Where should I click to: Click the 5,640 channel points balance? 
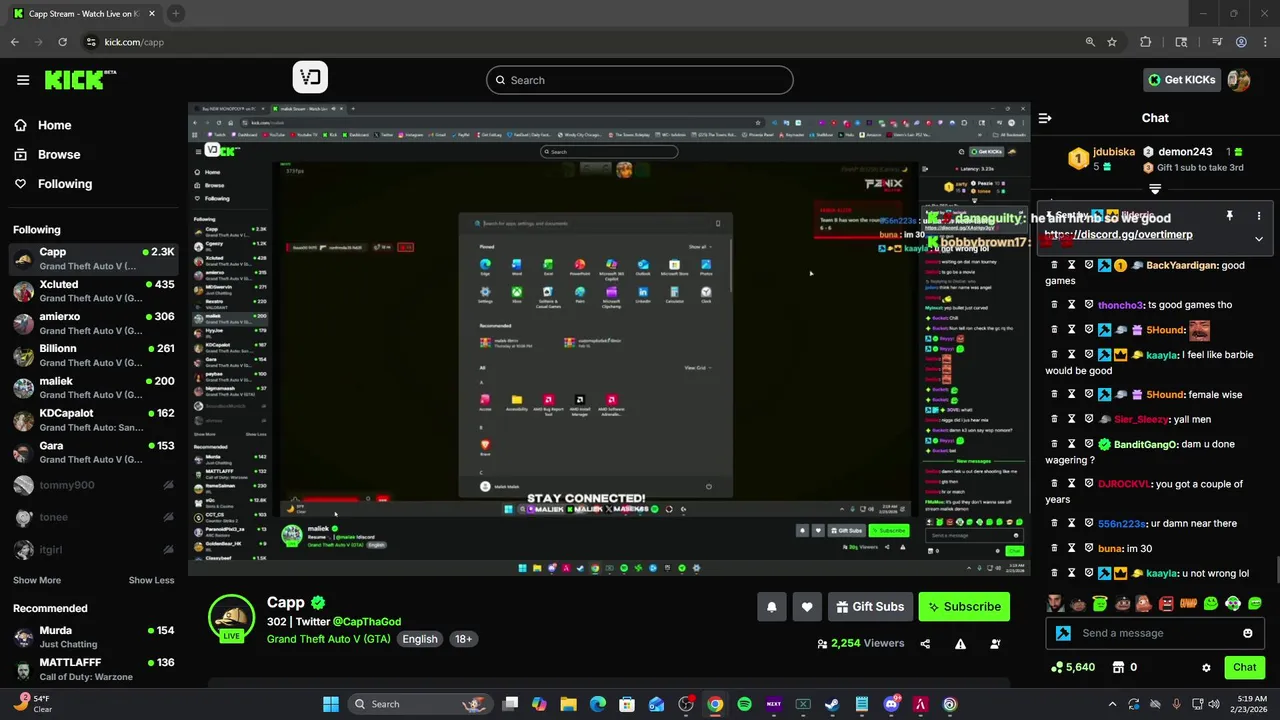(x=1073, y=667)
